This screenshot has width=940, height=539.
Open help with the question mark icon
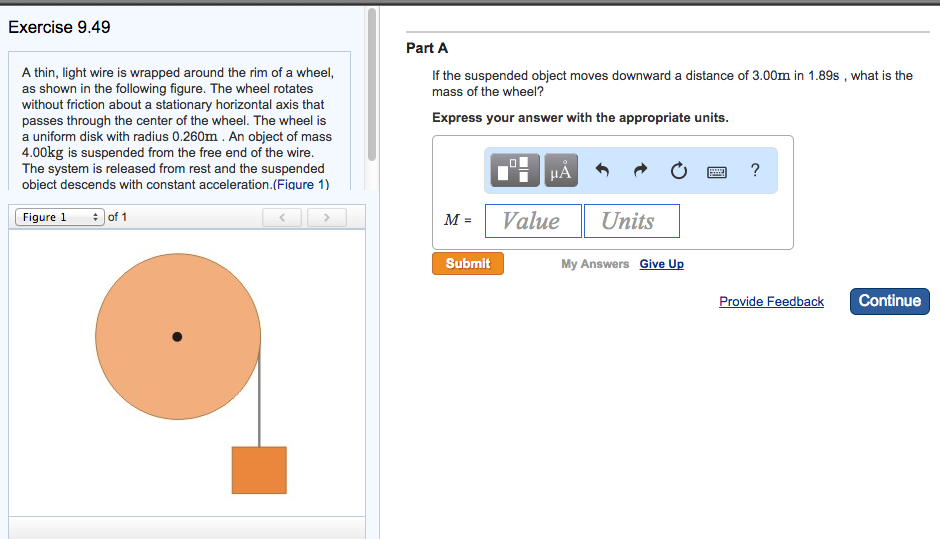tap(755, 171)
